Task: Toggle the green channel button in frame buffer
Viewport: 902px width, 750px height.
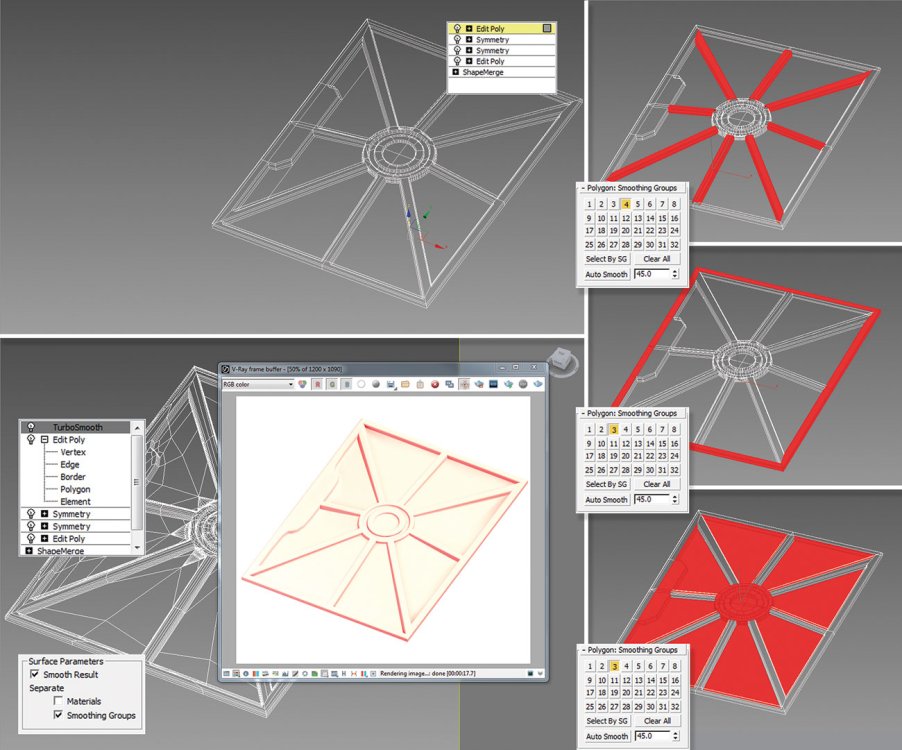Action: tap(332, 384)
